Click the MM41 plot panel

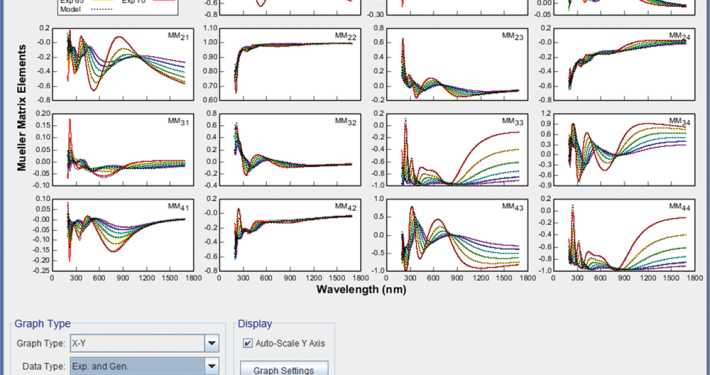click(x=123, y=235)
